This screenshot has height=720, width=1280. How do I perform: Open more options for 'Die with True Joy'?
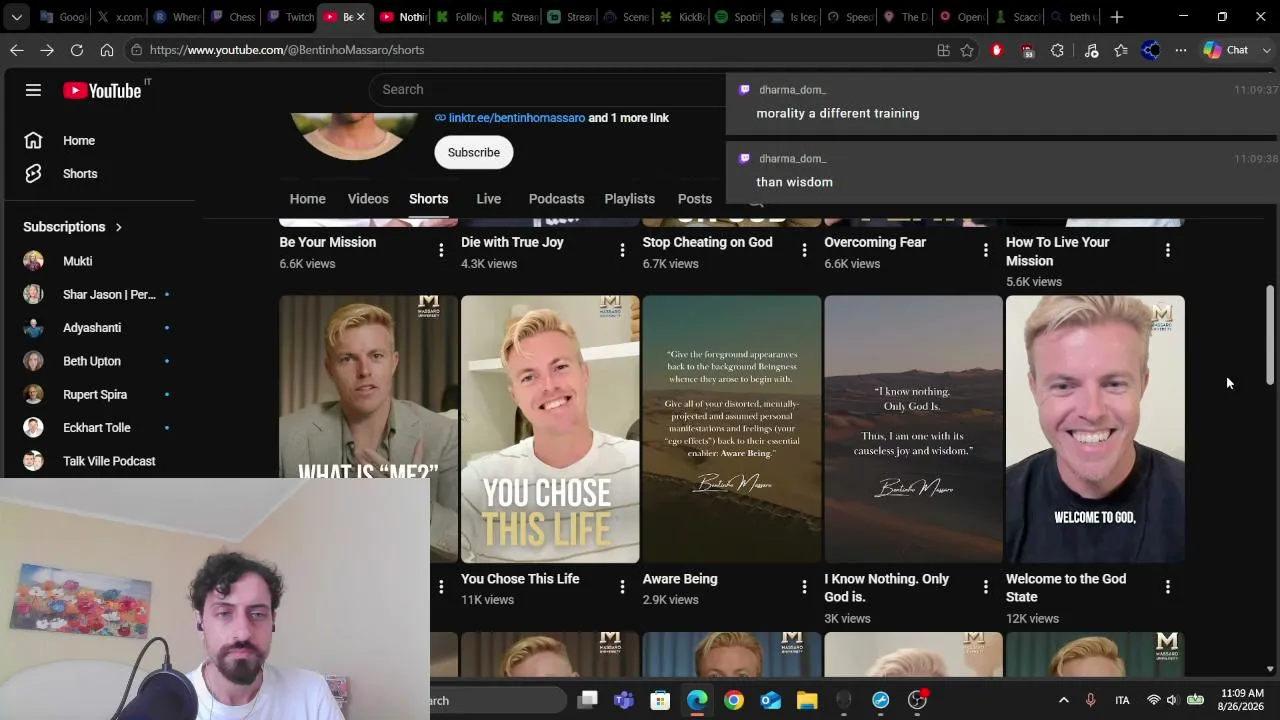622,250
